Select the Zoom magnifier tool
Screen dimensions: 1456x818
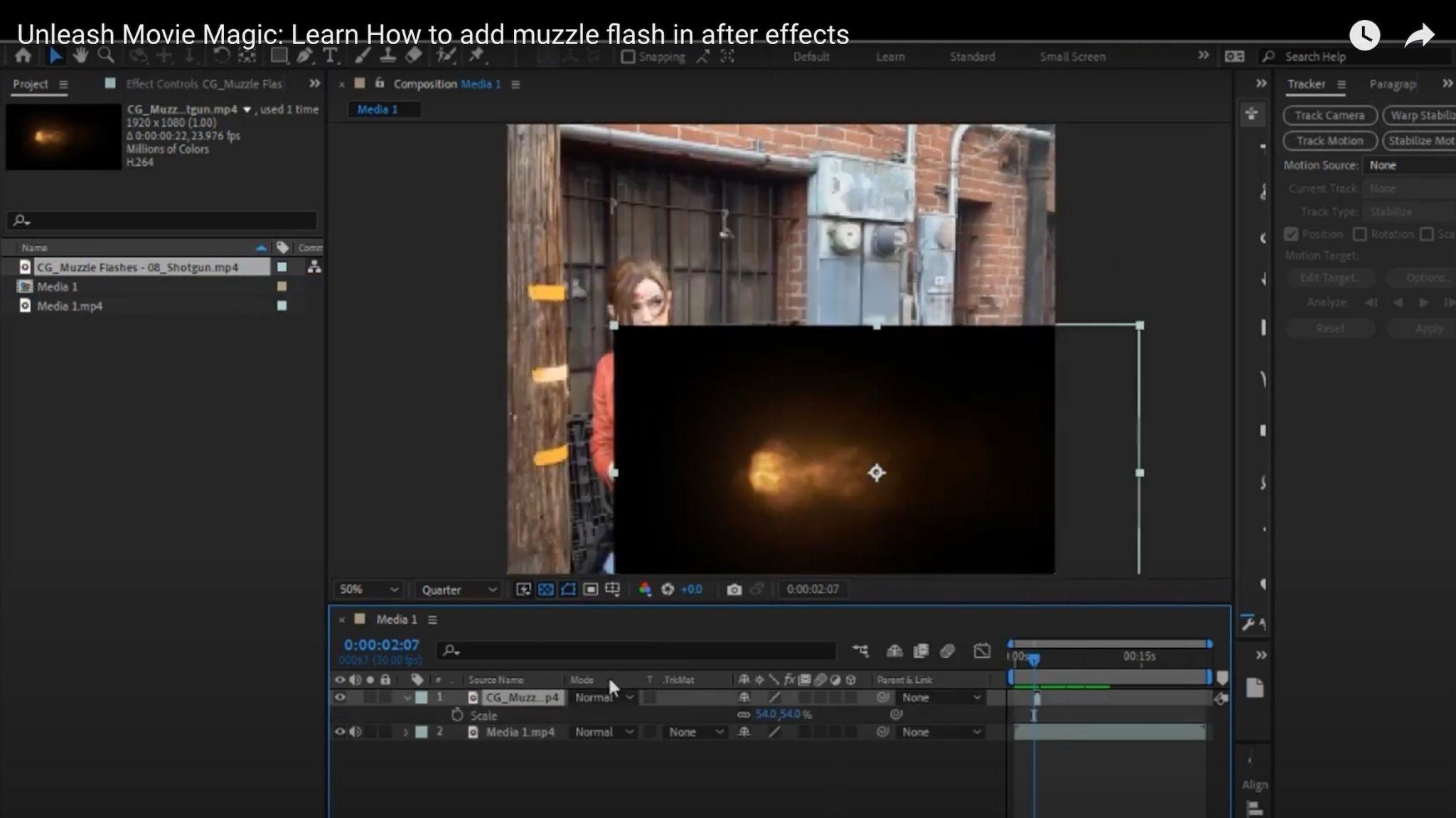click(106, 56)
